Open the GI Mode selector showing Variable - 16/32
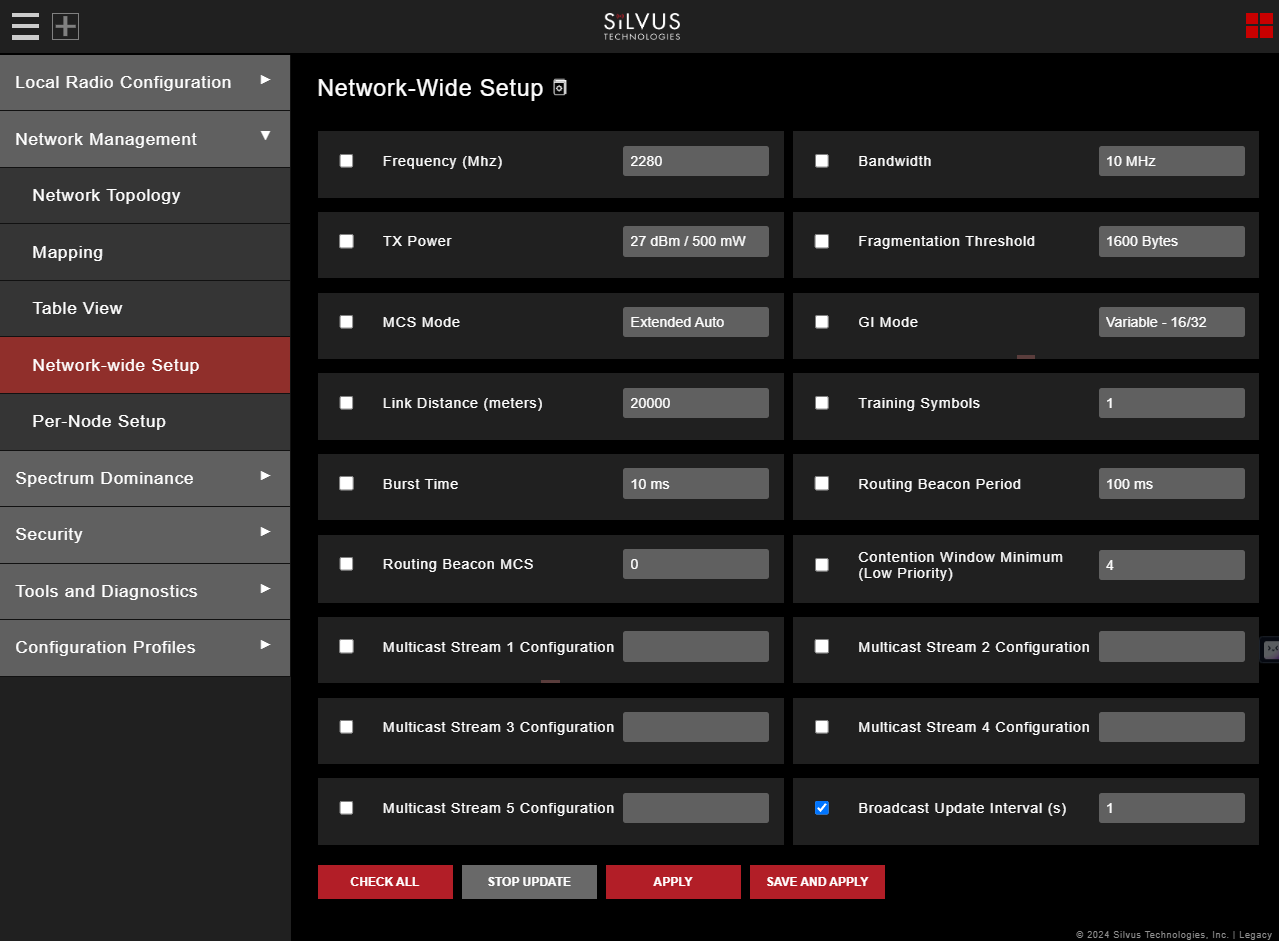The height and width of the screenshot is (941, 1279). pos(1171,321)
